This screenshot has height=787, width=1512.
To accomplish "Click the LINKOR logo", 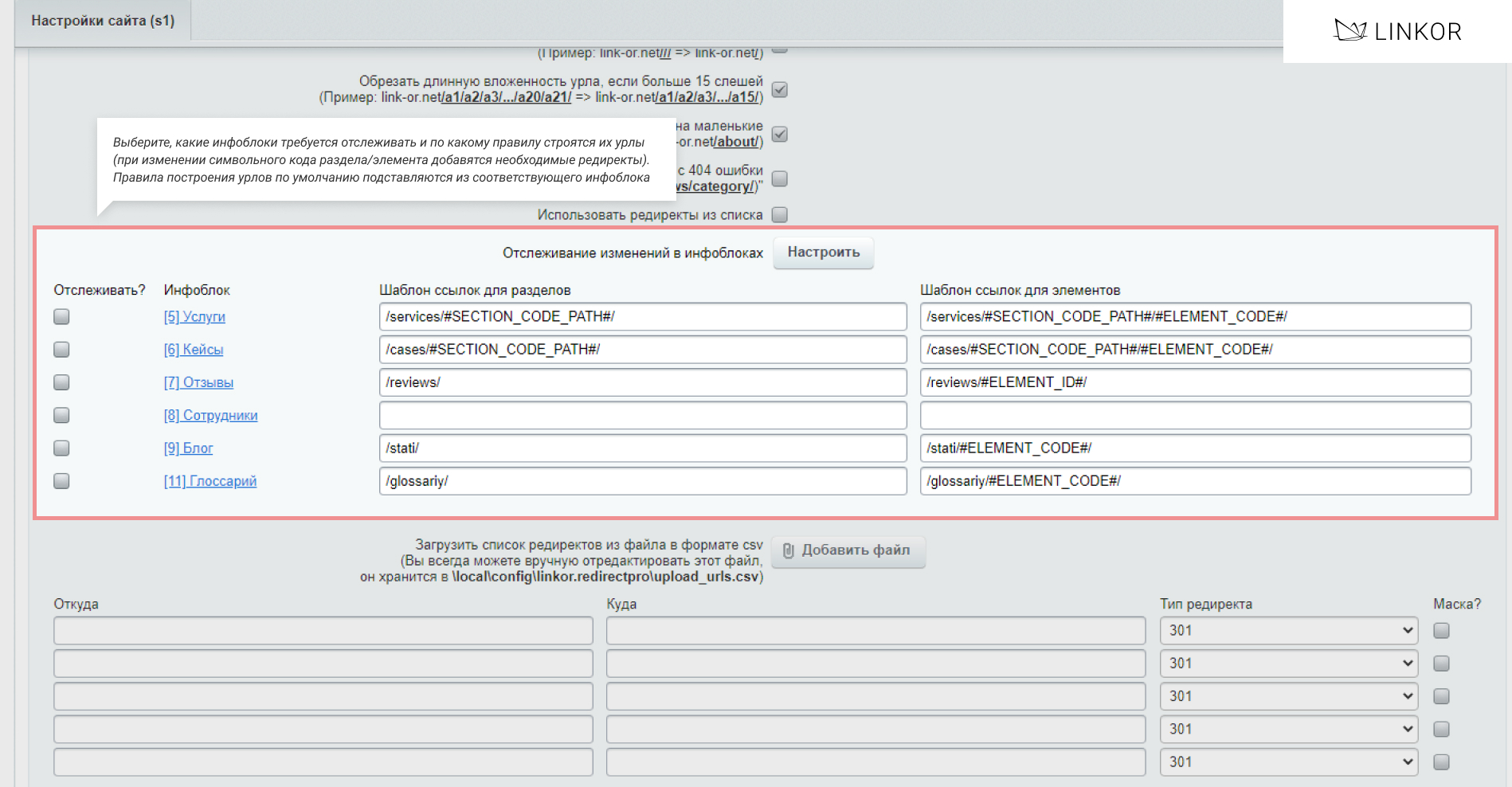I will tap(1397, 31).
